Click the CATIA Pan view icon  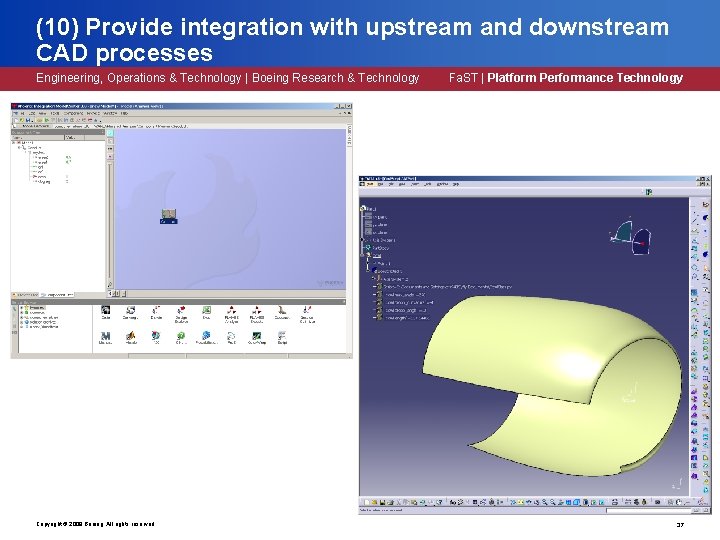pyautogui.click(x=529, y=502)
